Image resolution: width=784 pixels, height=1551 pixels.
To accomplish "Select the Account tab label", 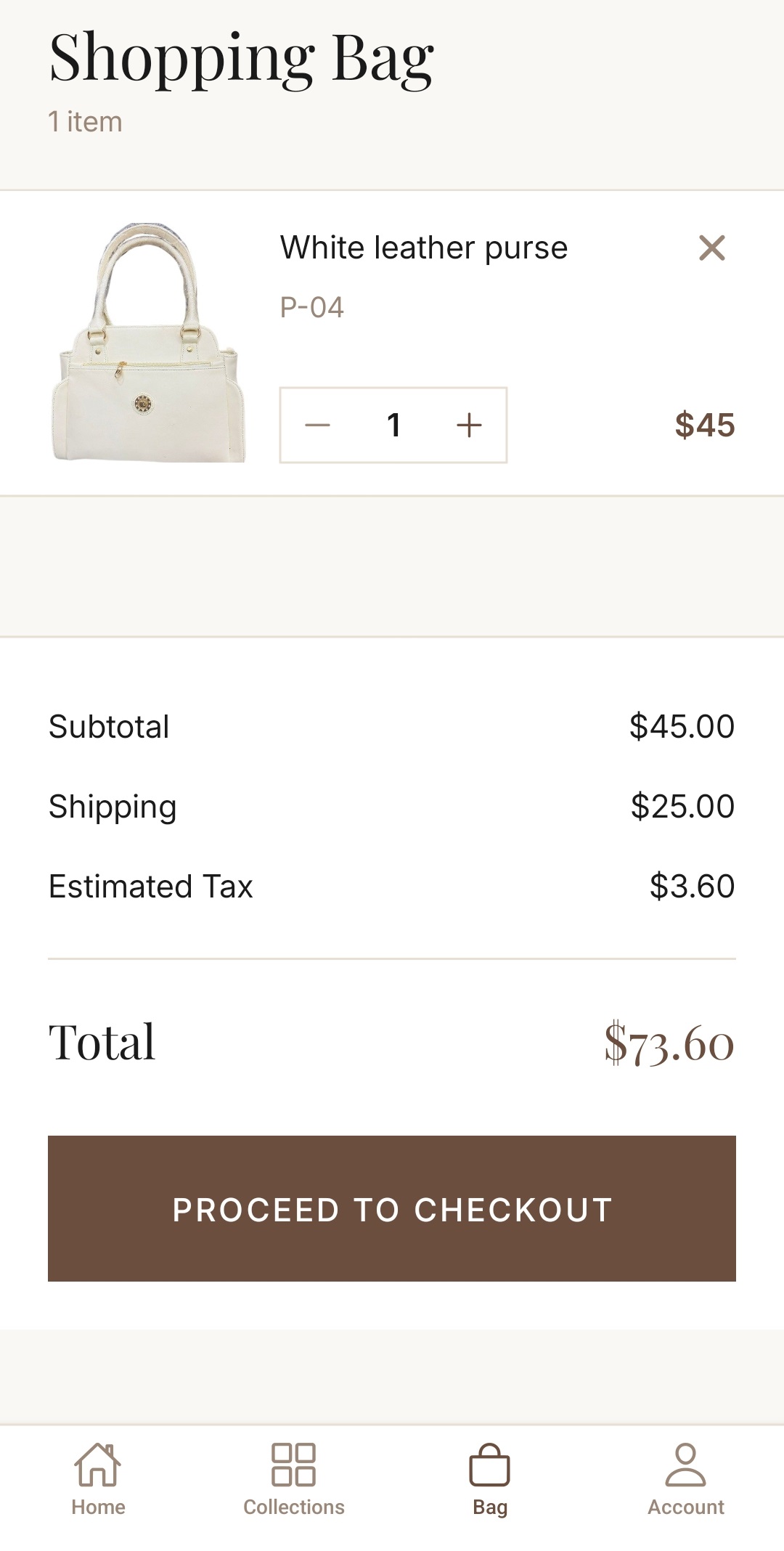I will [685, 1507].
